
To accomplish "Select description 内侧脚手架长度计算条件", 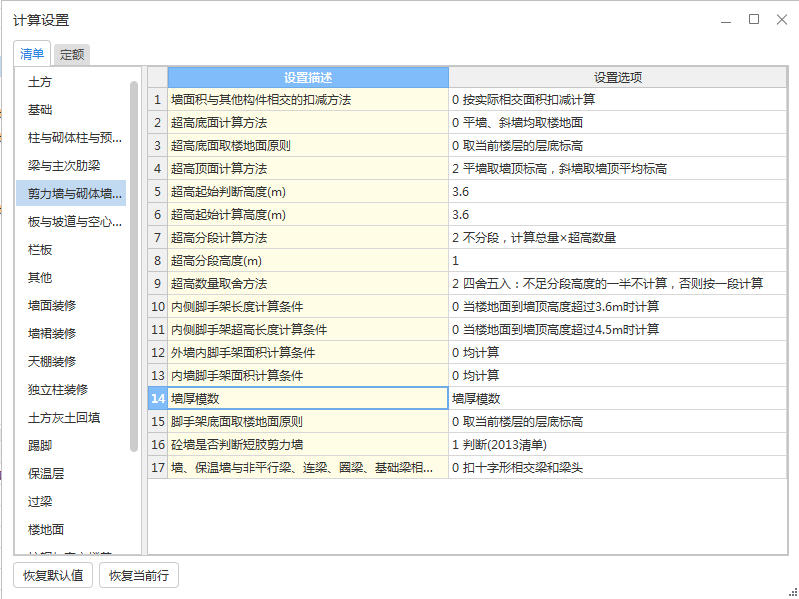I will click(308, 307).
